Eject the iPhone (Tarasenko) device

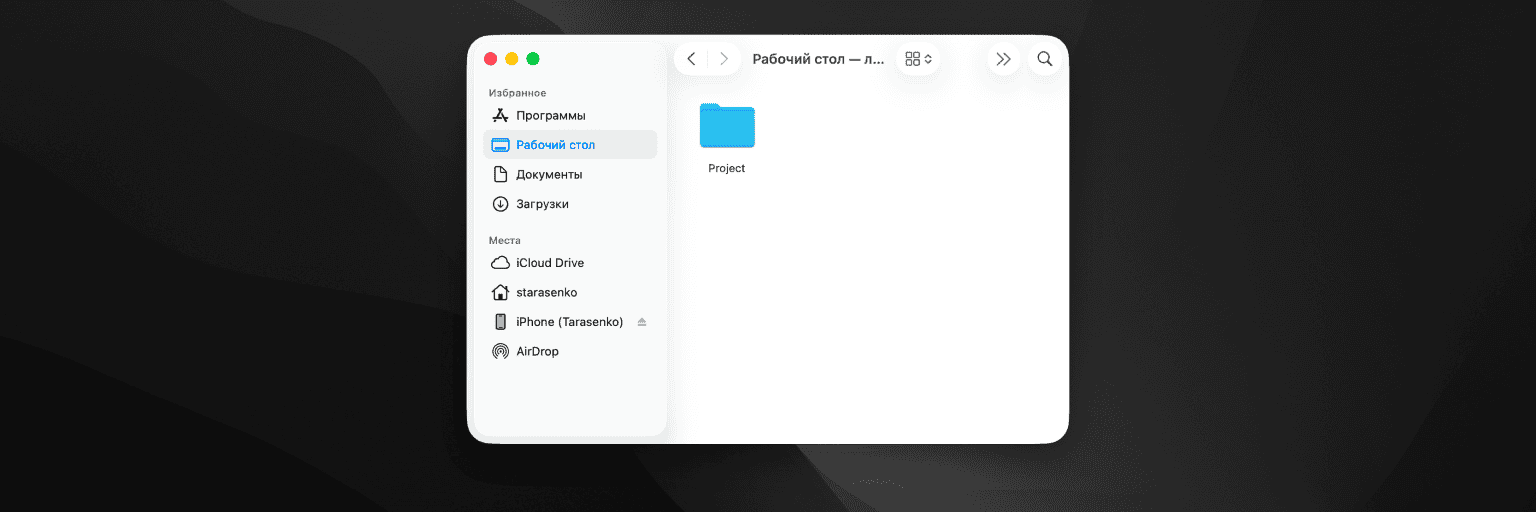pos(642,322)
